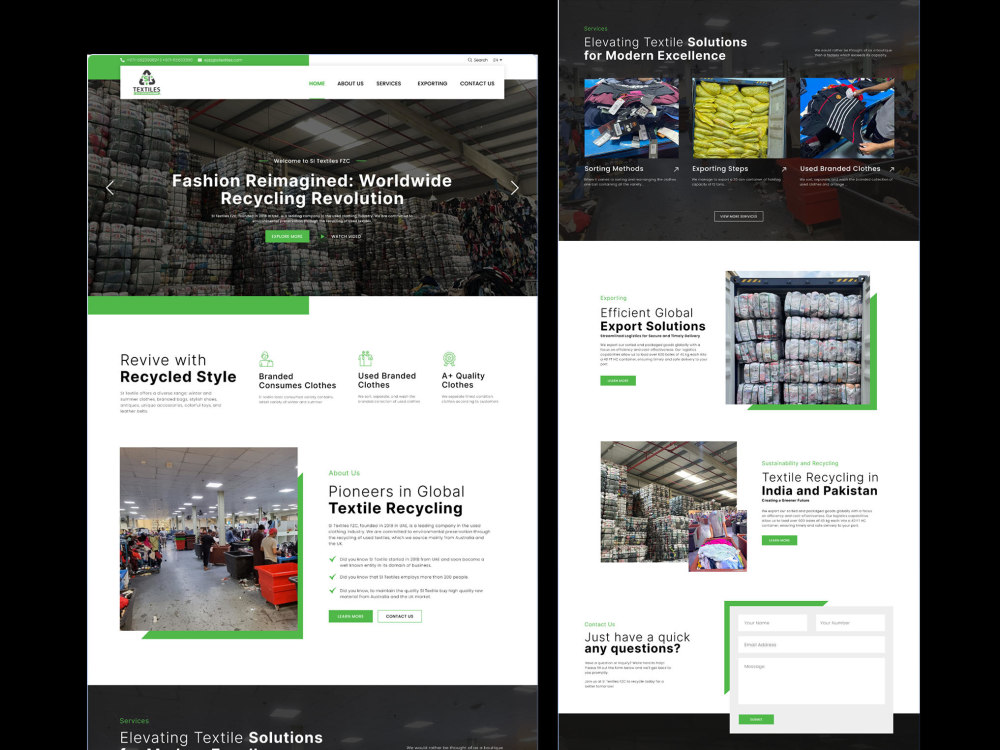The height and width of the screenshot is (750, 1000).
Task: Click LEARN MORE button in About Us section
Action: pos(350,616)
